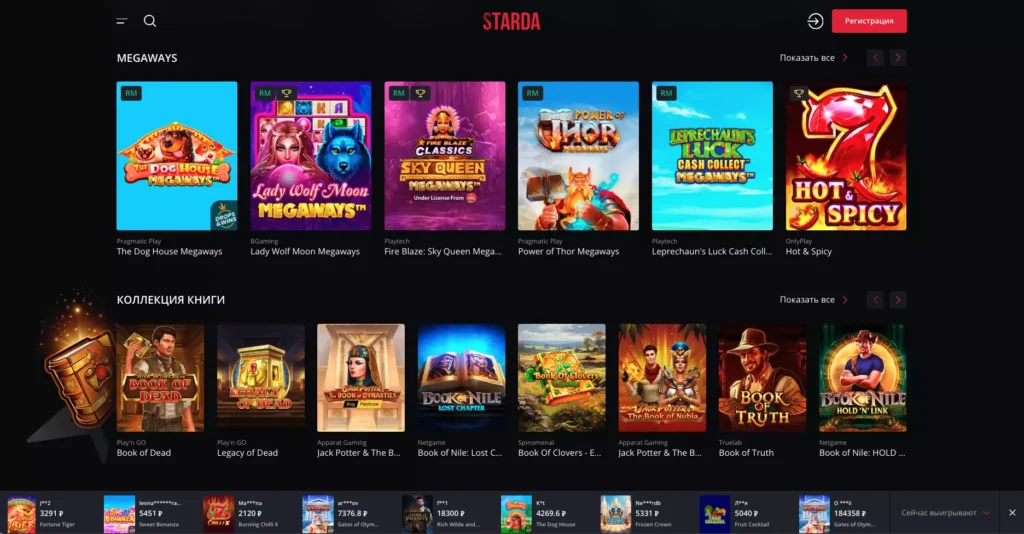Image resolution: width=1024 pixels, height=534 pixels.
Task: Click RM badge on Power of Thor
Action: pyautogui.click(x=532, y=93)
